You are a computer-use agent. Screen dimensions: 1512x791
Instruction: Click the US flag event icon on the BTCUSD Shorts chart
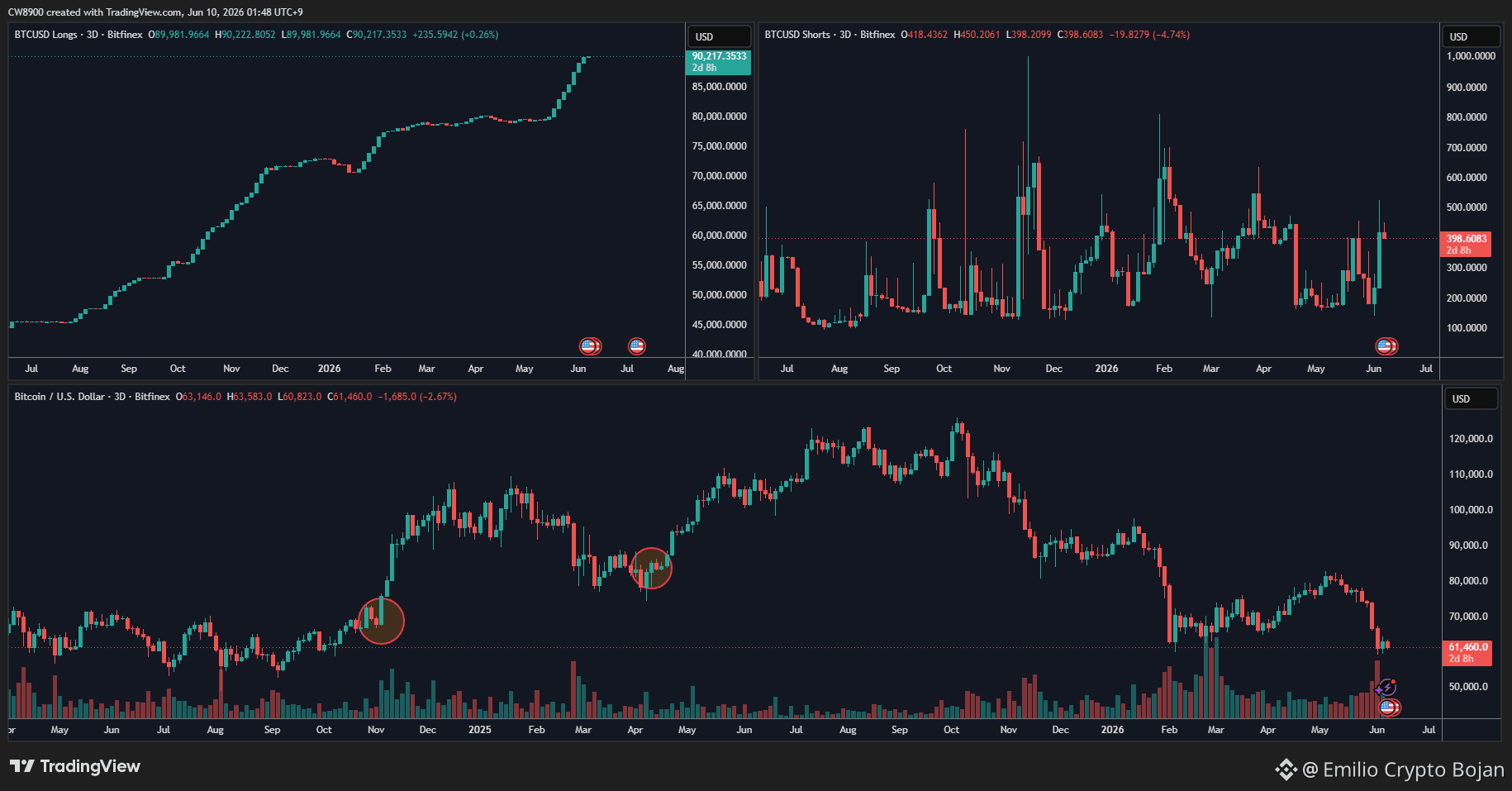1386,346
